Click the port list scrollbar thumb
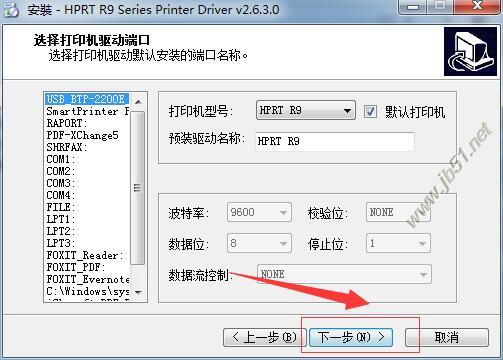503x360 pixels. (138, 187)
